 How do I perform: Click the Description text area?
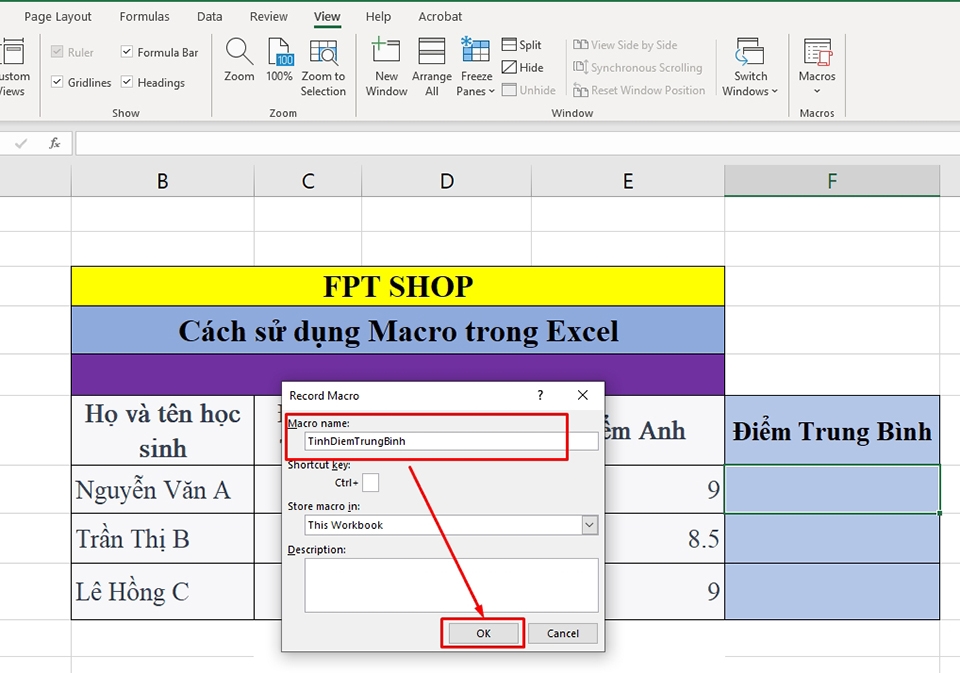pos(451,585)
